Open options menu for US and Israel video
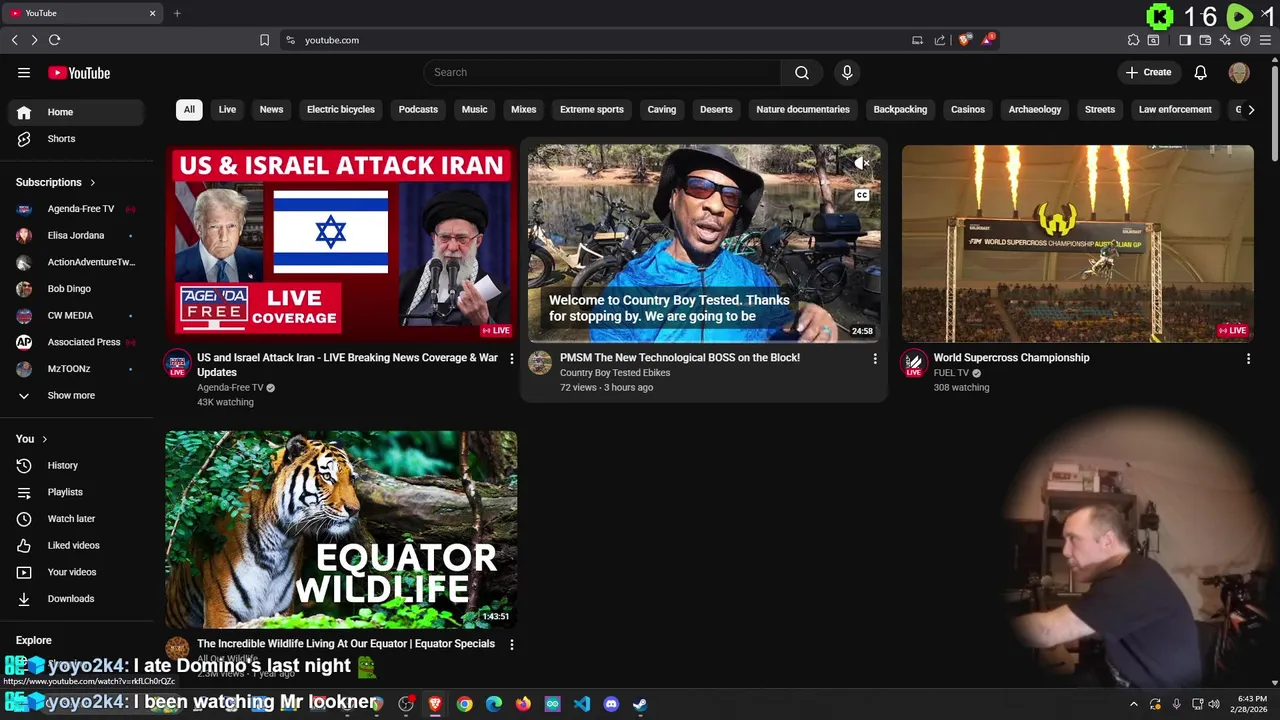The width and height of the screenshot is (1280, 720). (511, 358)
